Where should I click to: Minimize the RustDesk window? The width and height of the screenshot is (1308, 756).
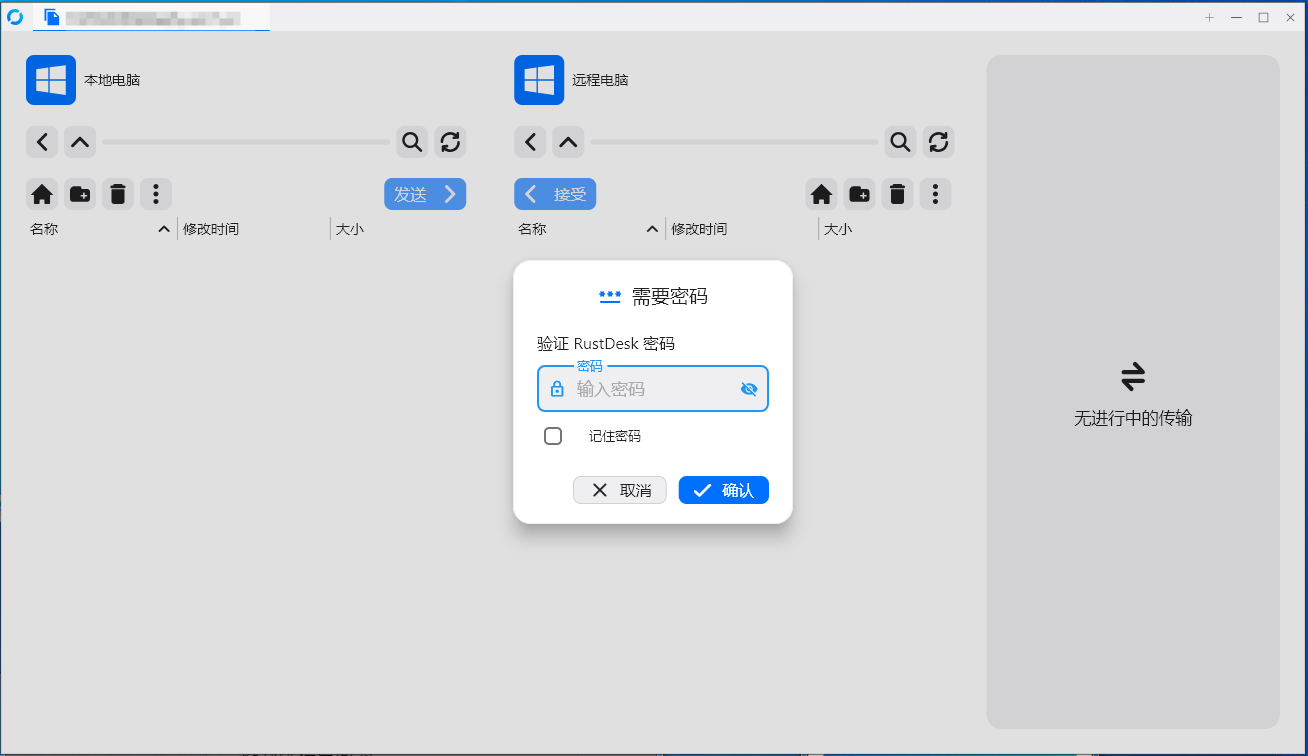1237,17
